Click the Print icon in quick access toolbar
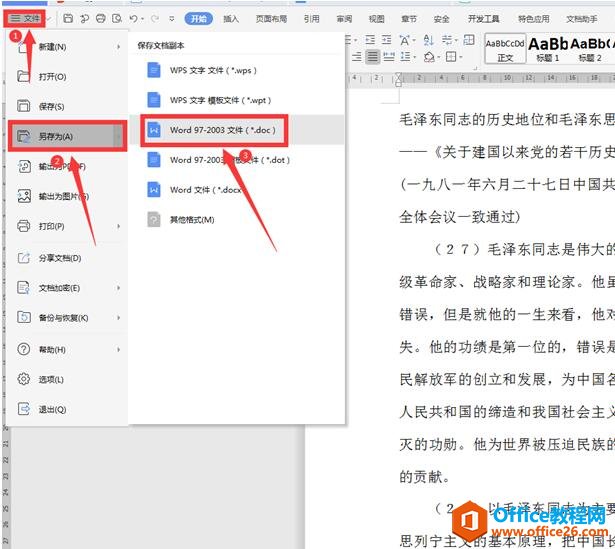 tap(100, 18)
